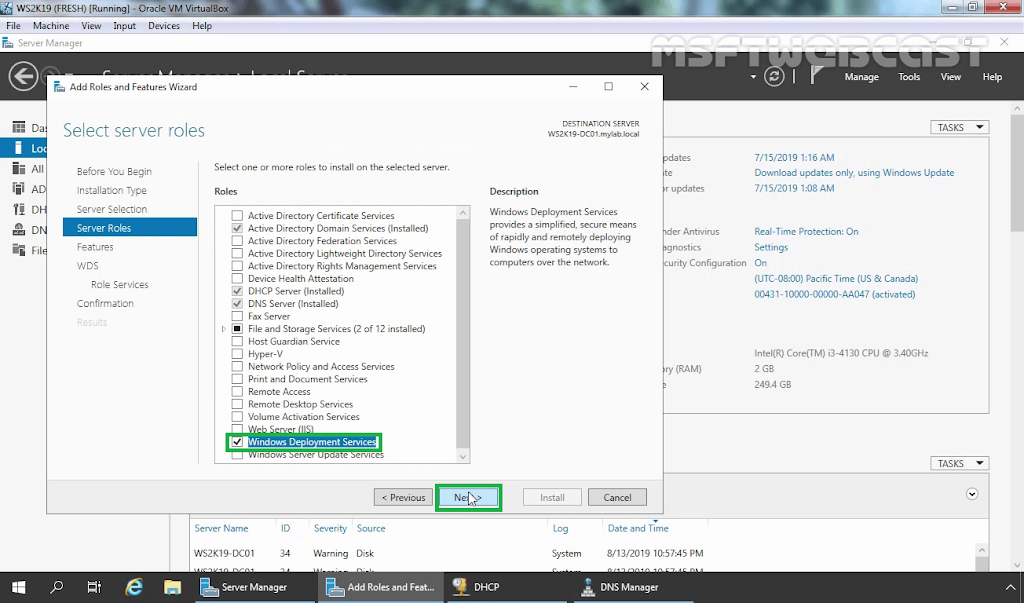Select the Local Server icon in the sidebar
The height and width of the screenshot is (603, 1024).
(x=19, y=148)
